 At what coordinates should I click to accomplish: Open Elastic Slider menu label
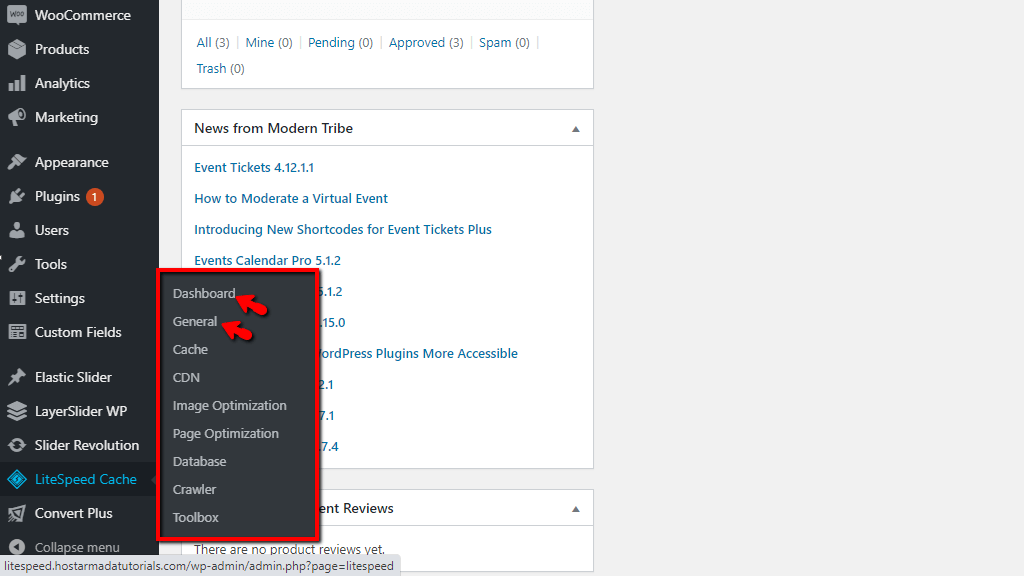click(x=73, y=377)
